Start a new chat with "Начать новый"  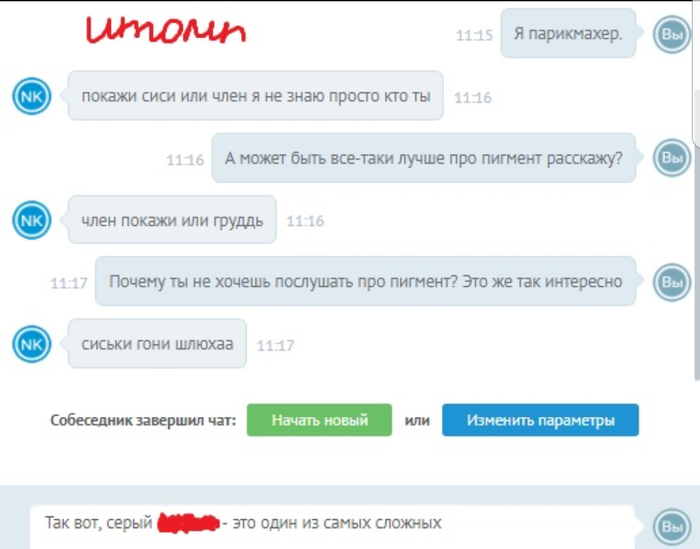tap(319, 420)
